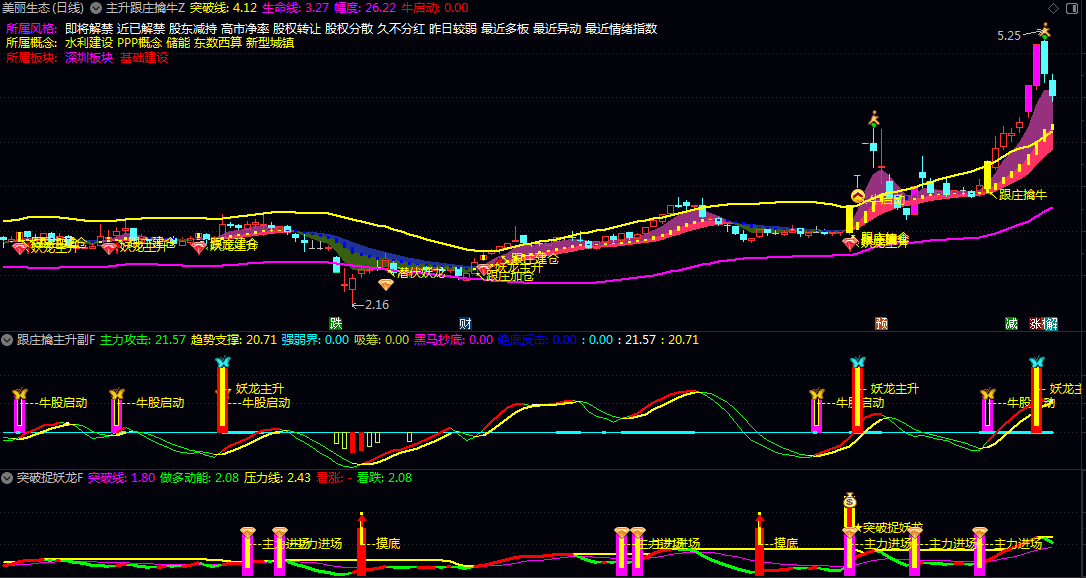Click the 幅度: 26.22 value
Viewport: 1086px width, 578px height.
(365, 8)
